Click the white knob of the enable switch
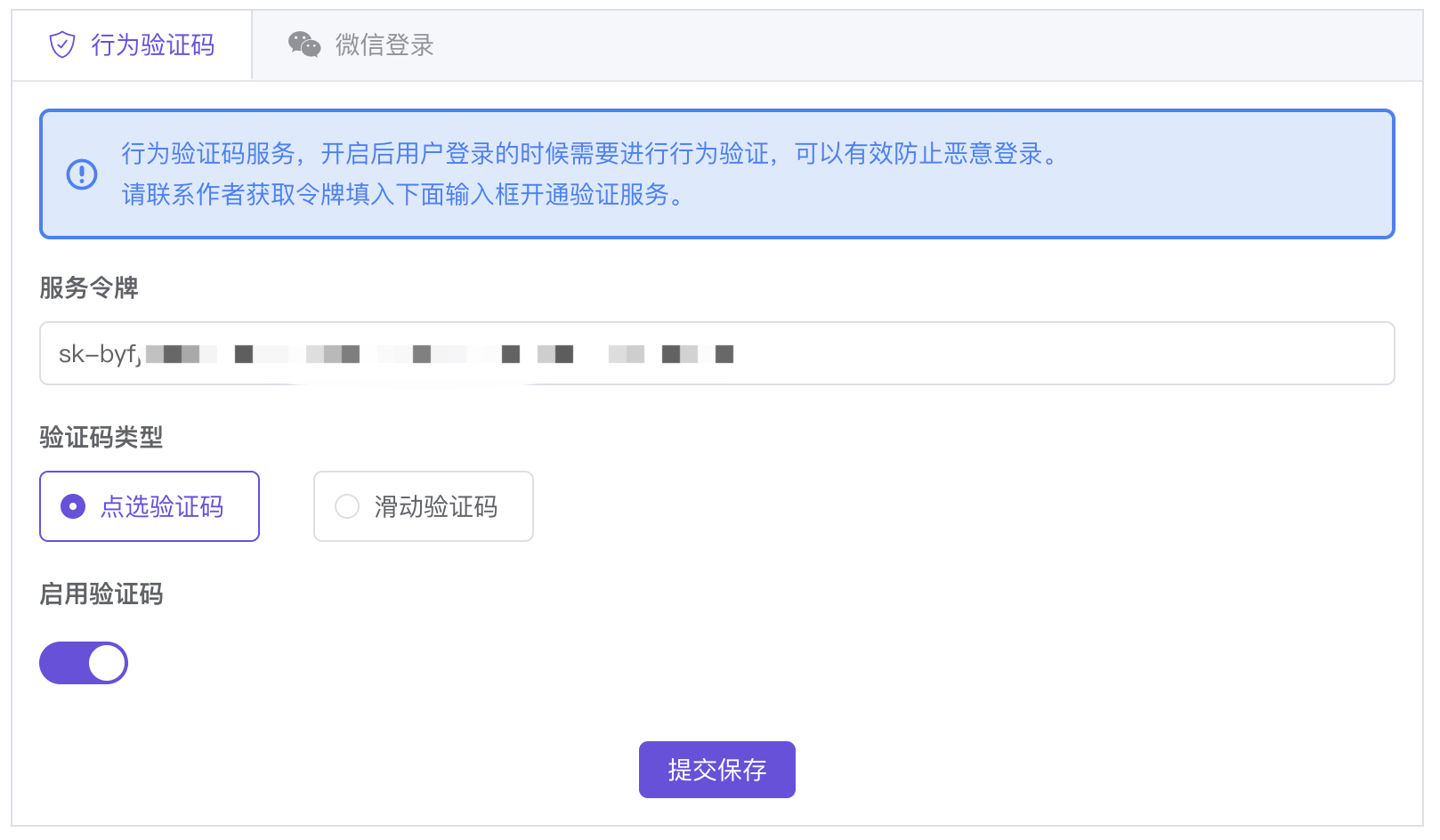 107,663
